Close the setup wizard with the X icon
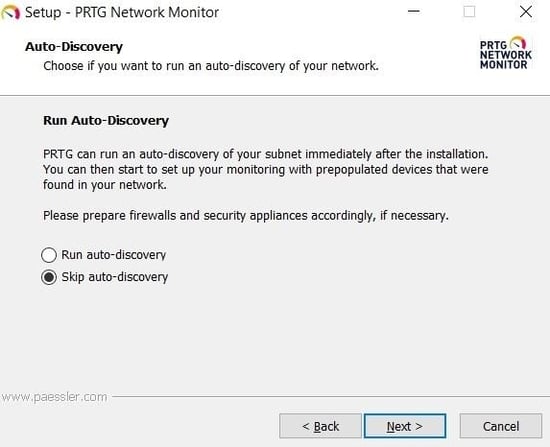 point(525,12)
